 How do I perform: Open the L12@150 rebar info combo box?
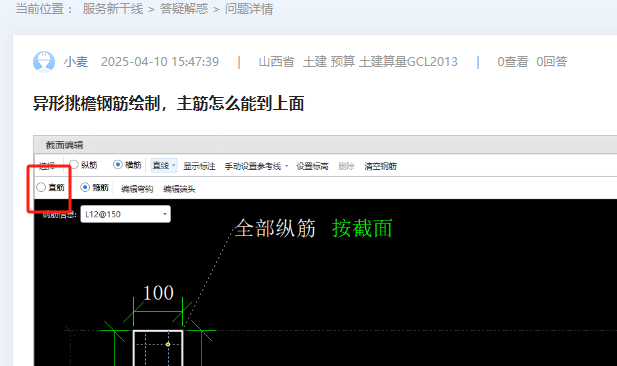[x=126, y=214]
